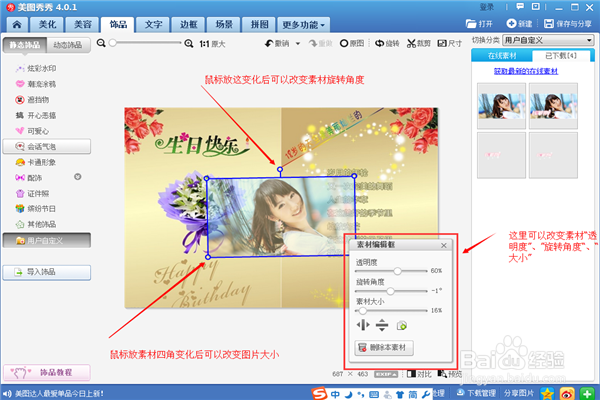
Task: Expand the 更多功能 dropdown
Action: [303, 25]
